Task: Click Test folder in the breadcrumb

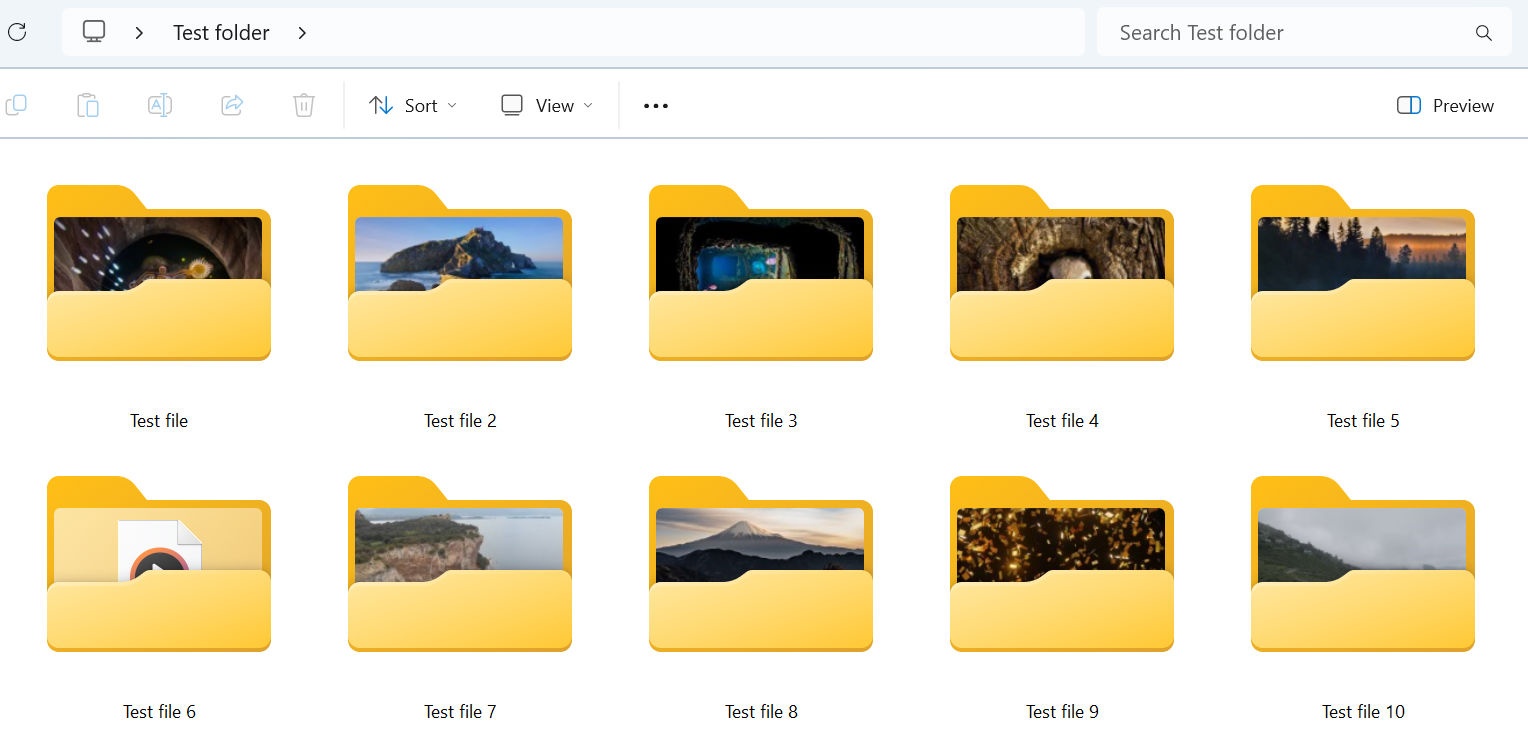Action: pyautogui.click(x=221, y=33)
